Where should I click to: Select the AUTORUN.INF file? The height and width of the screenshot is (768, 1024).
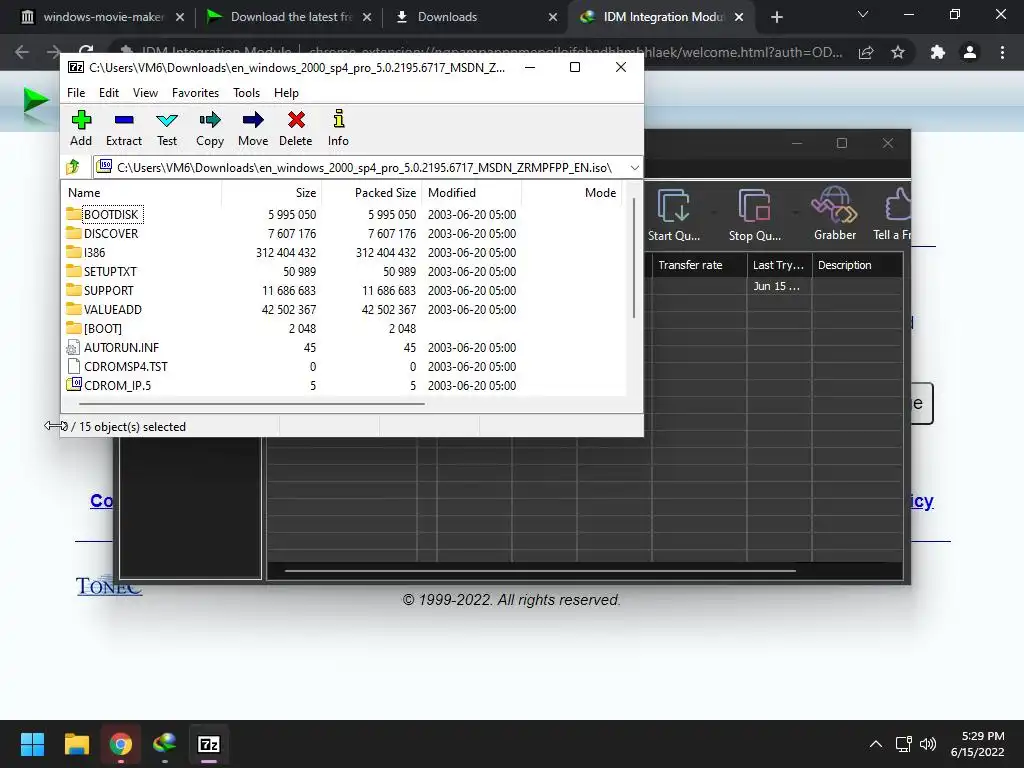121,347
